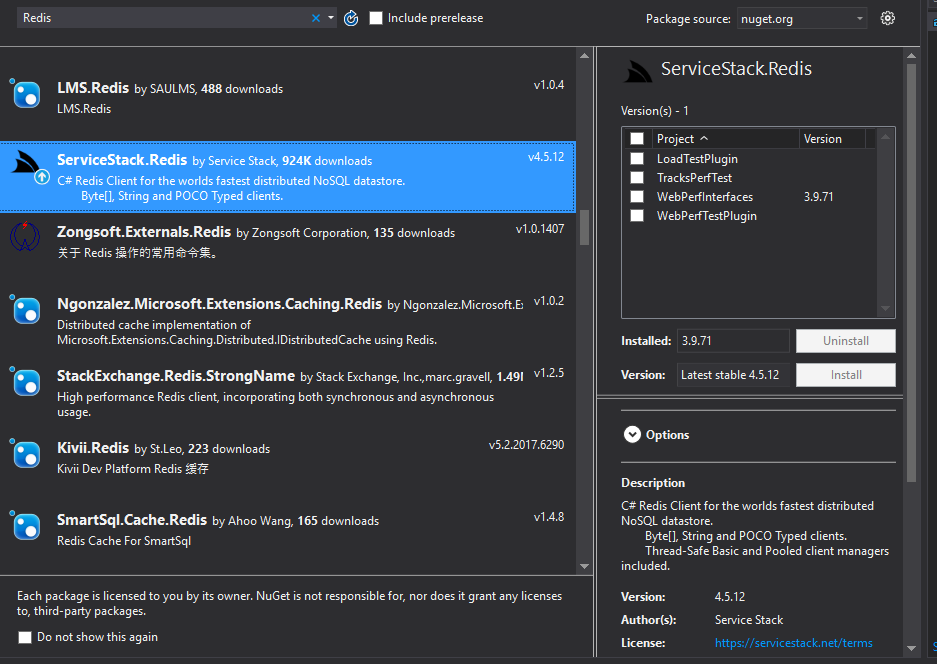Screen dimensions: 937x664
Task: Select the Zongsoft.Externals.Redis package title
Action: pyautogui.click(x=143, y=232)
